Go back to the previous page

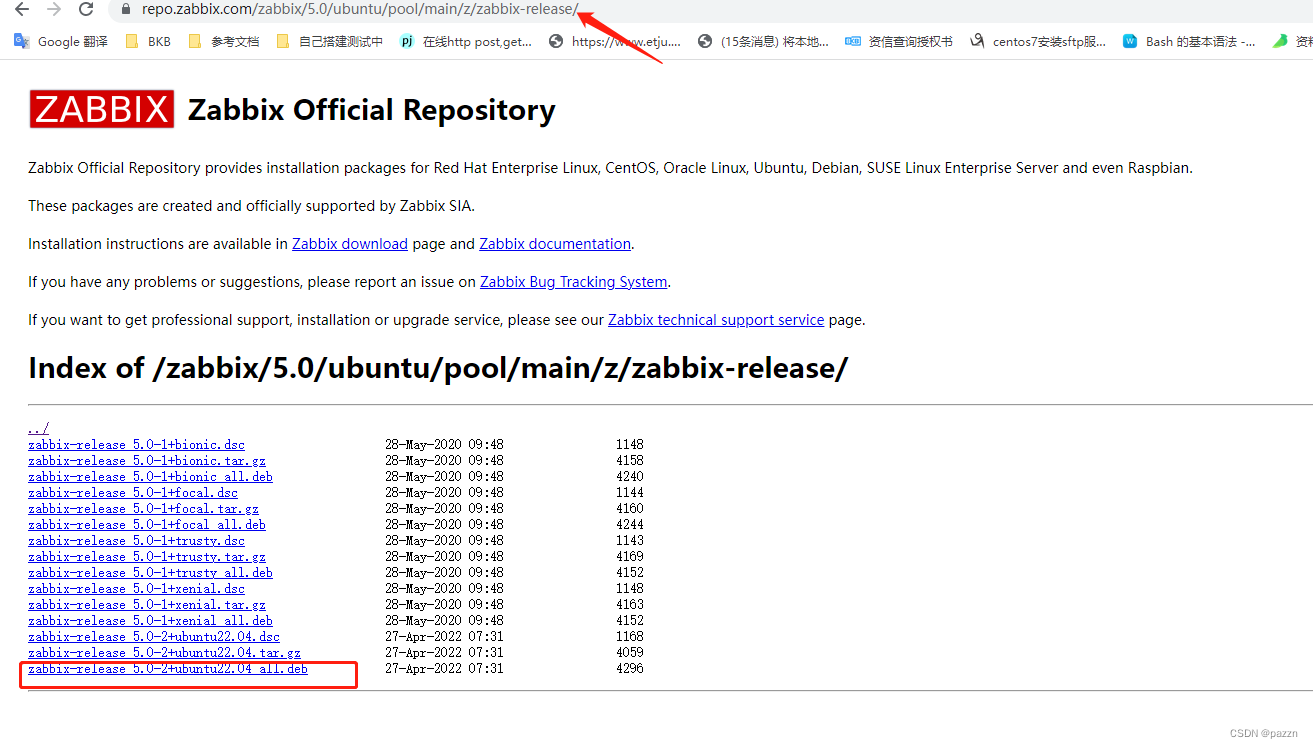click(20, 9)
